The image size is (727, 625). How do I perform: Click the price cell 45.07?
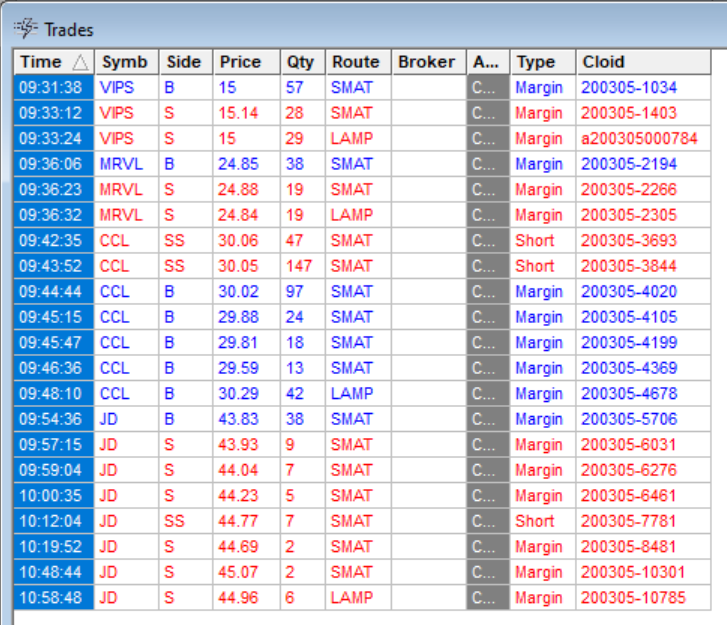tap(238, 572)
